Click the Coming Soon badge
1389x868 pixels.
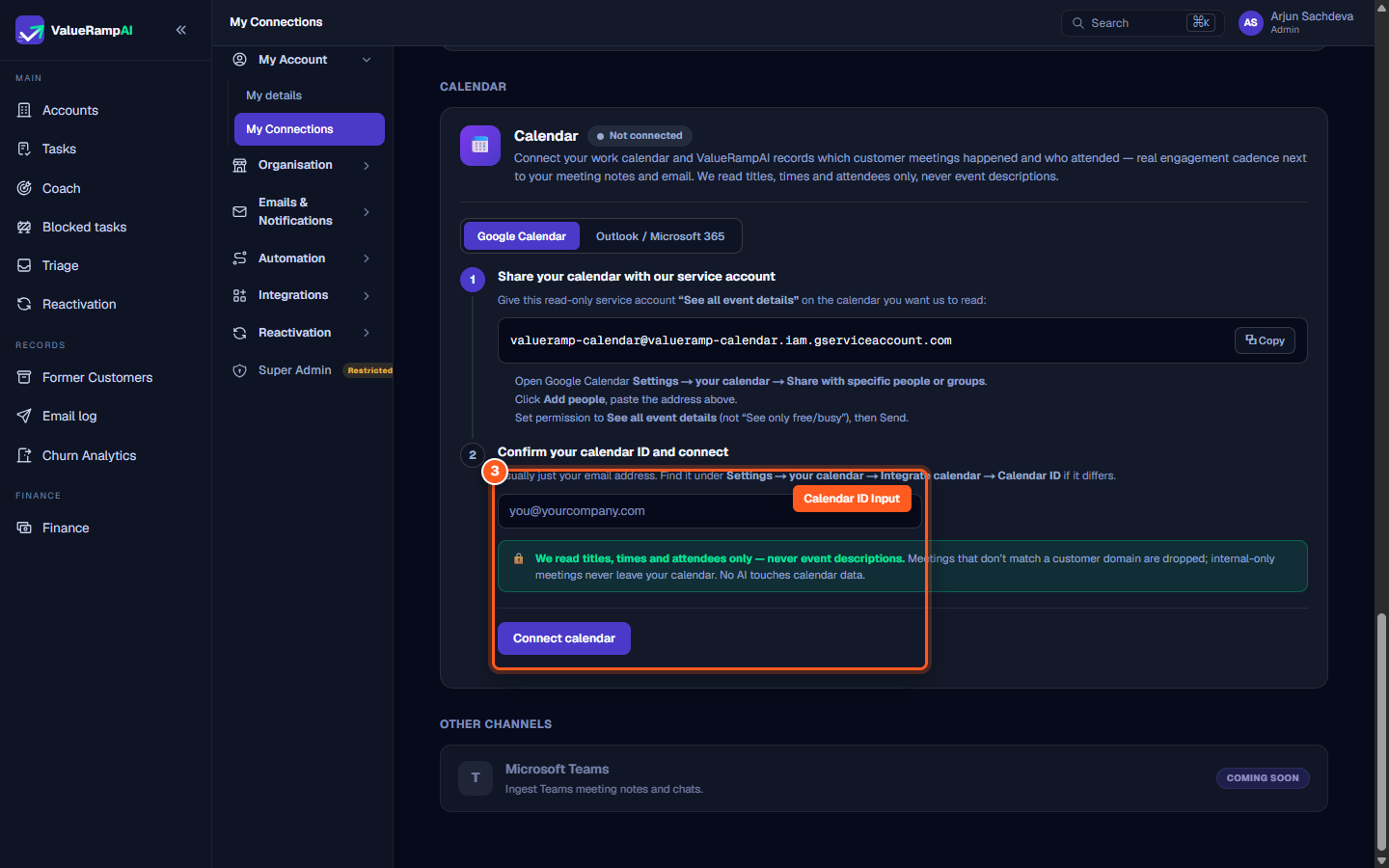[1263, 778]
